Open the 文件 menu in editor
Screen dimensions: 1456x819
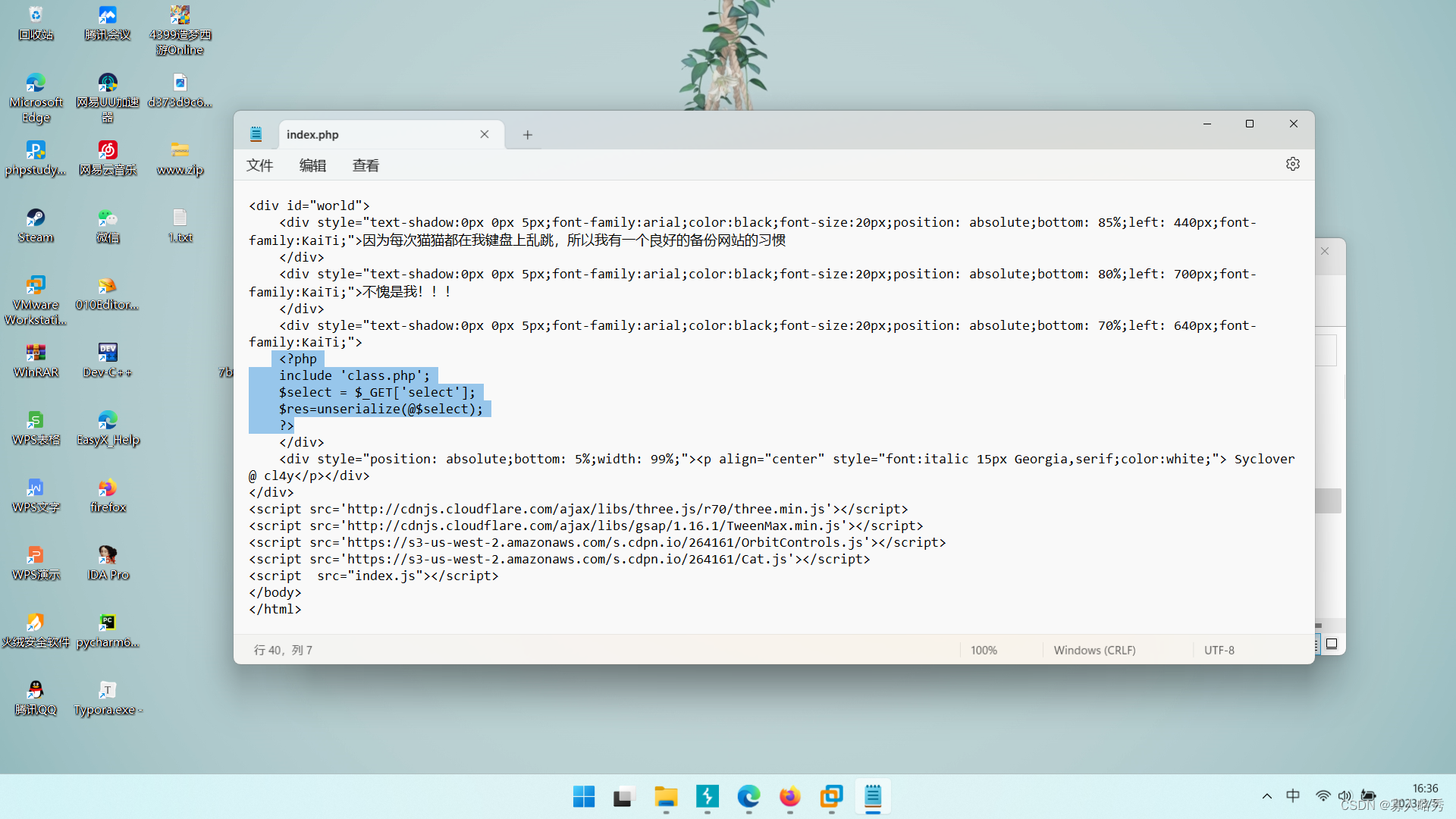(261, 165)
